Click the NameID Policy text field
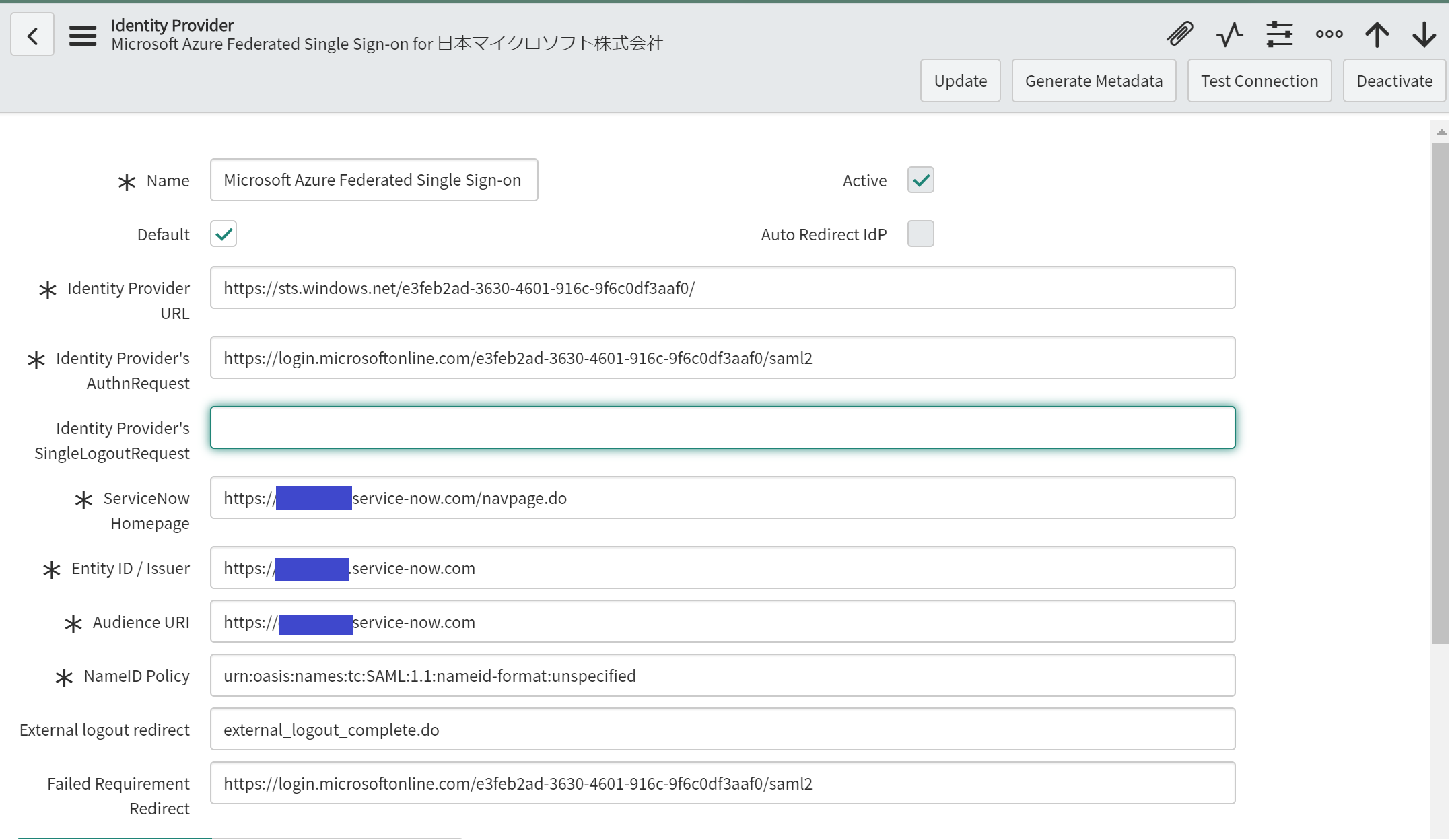Viewport: 1450px width, 840px height. point(722,676)
